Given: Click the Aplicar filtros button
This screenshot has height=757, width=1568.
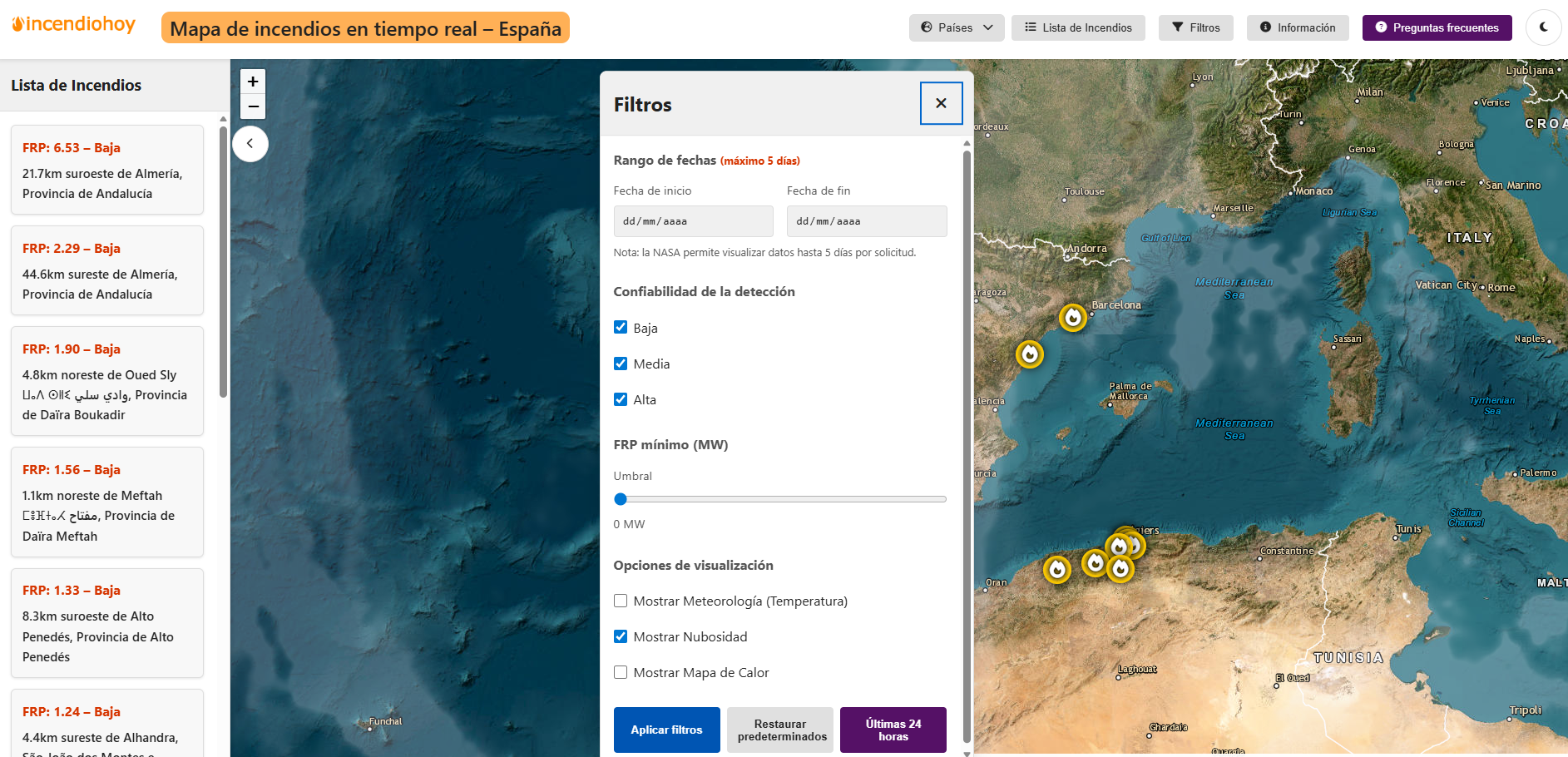Looking at the screenshot, I should 666,730.
